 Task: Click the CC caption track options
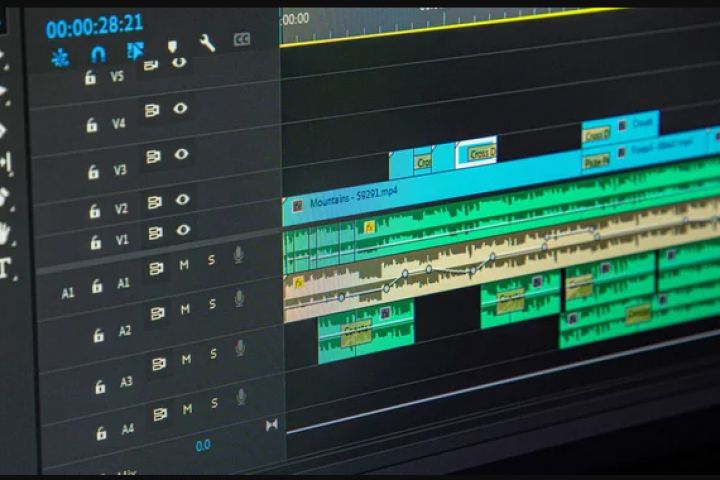coord(242,40)
